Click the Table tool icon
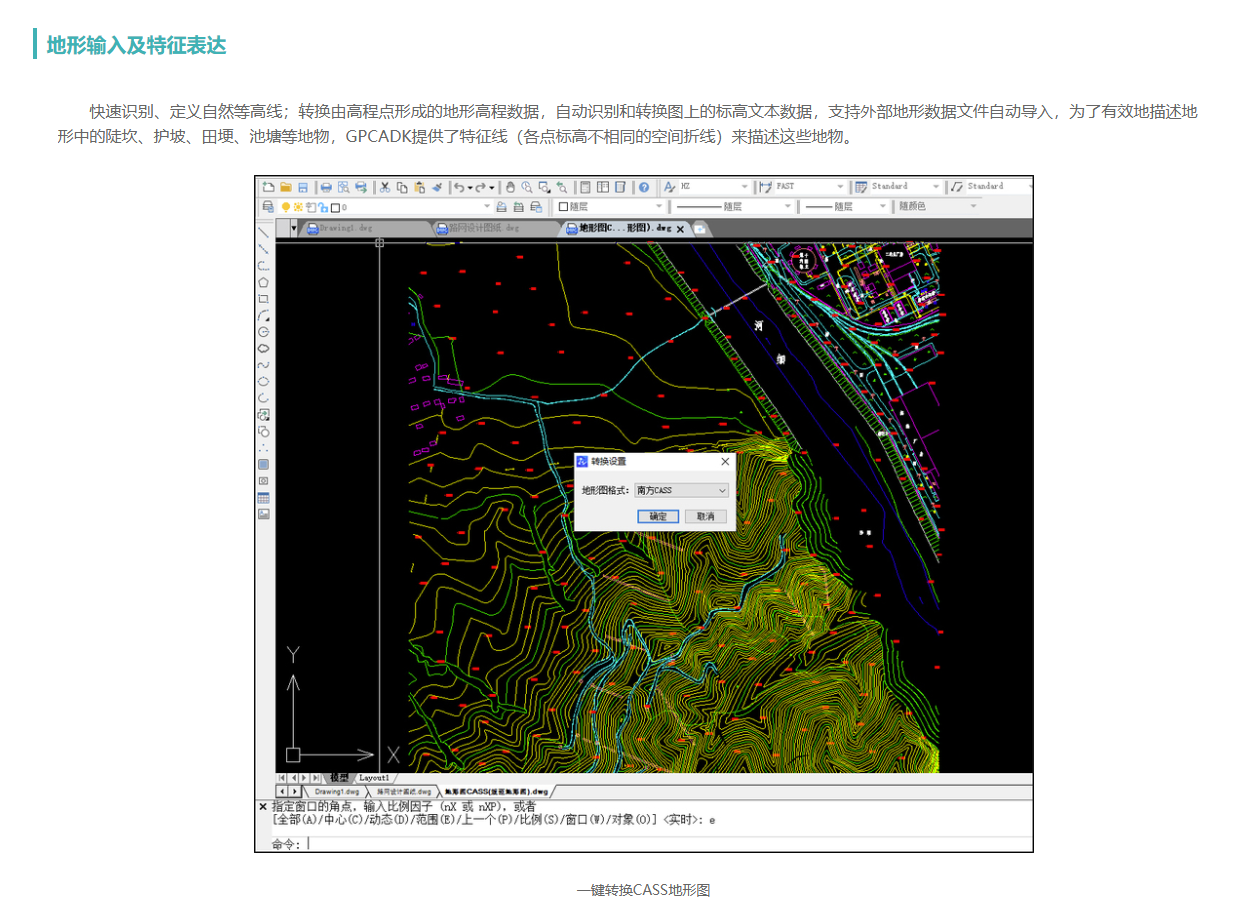Image resolution: width=1254 pixels, height=908 pixels. pos(264,498)
